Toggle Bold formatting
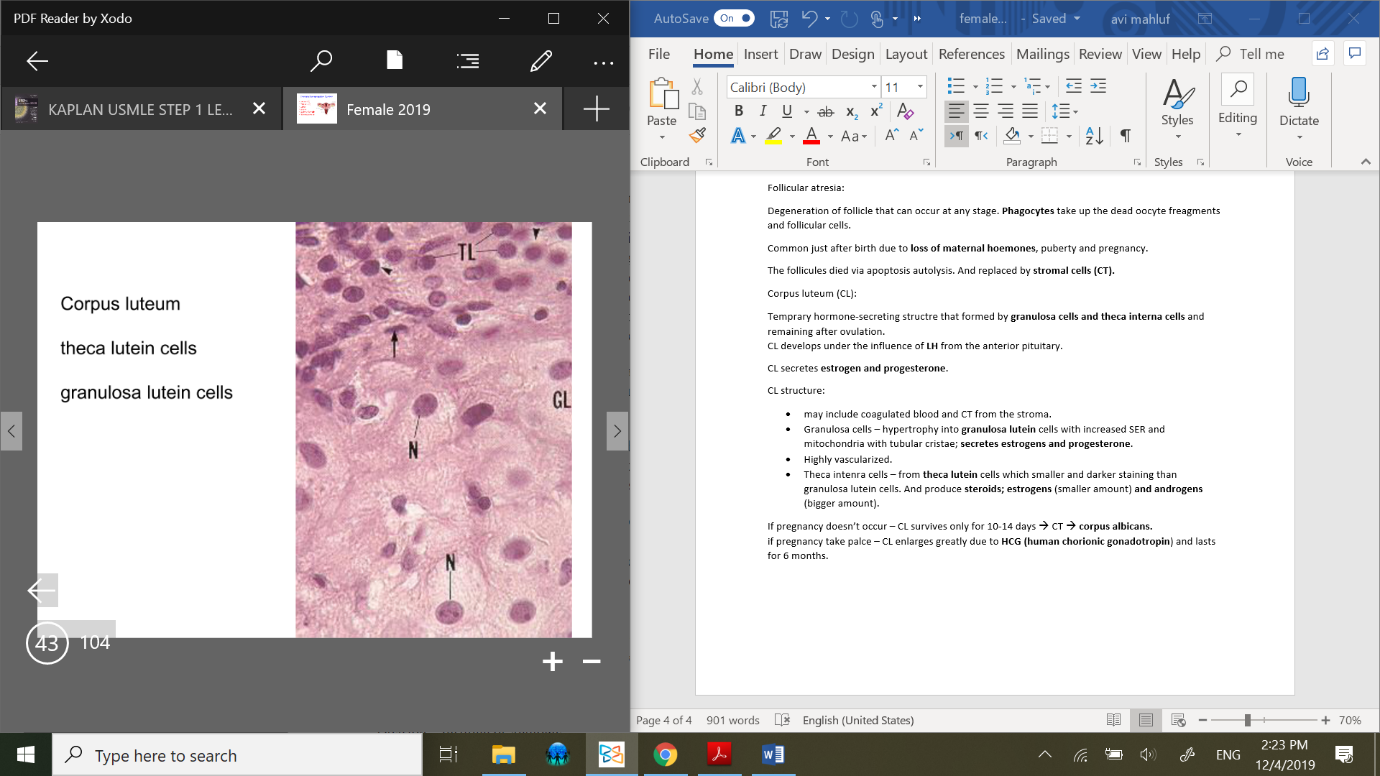 pyautogui.click(x=738, y=111)
